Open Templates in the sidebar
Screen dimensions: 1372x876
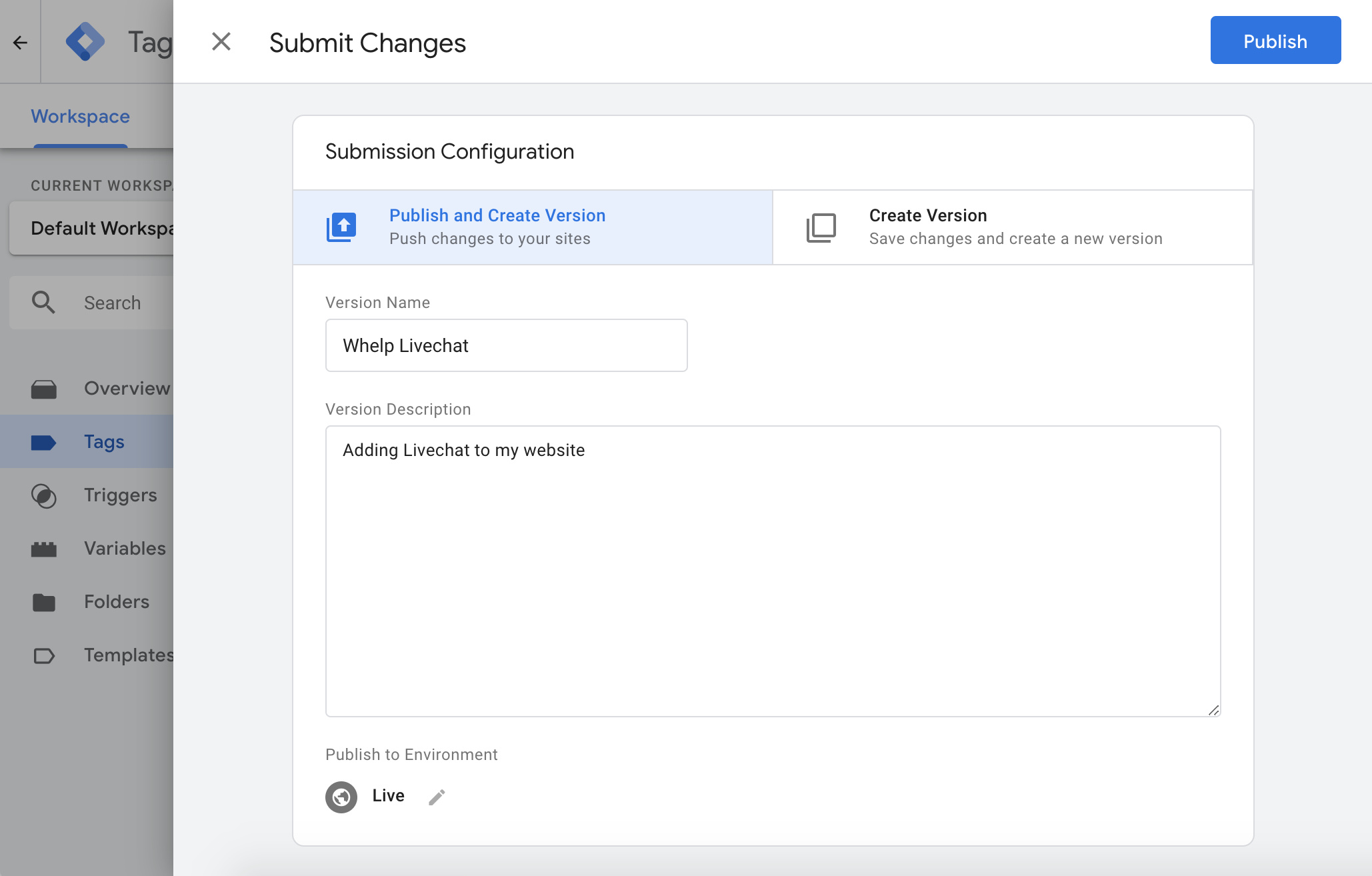(x=87, y=655)
